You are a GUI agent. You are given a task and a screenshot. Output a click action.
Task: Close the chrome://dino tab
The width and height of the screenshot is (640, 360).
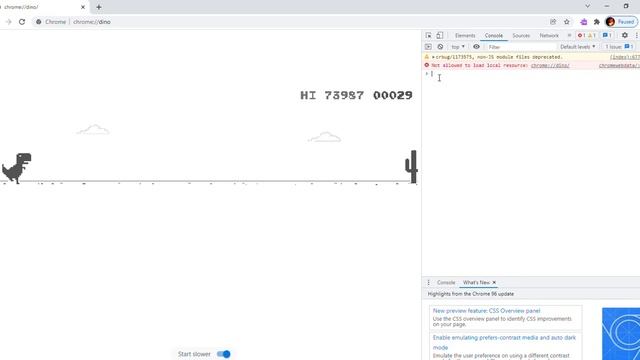point(83,7)
